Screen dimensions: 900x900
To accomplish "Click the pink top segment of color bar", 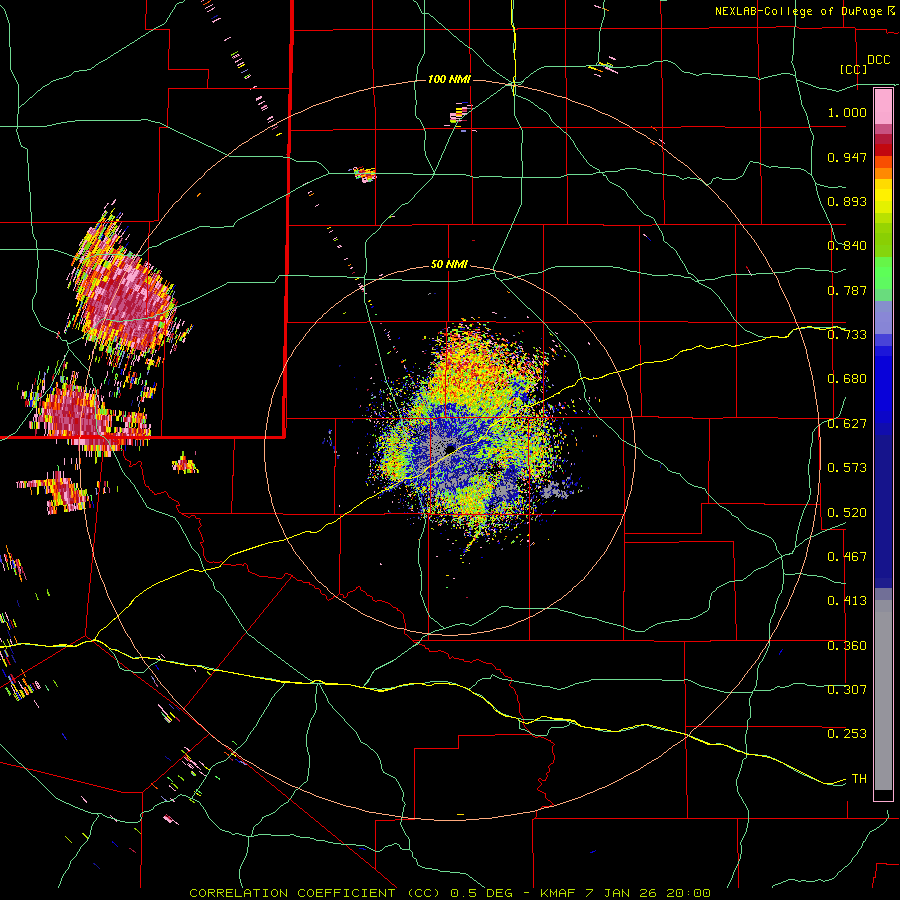I will point(883,107).
